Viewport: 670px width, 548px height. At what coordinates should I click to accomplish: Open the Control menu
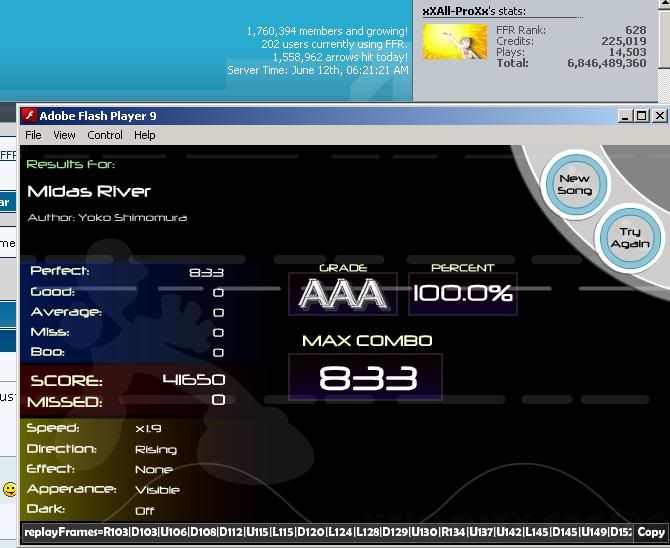click(105, 135)
